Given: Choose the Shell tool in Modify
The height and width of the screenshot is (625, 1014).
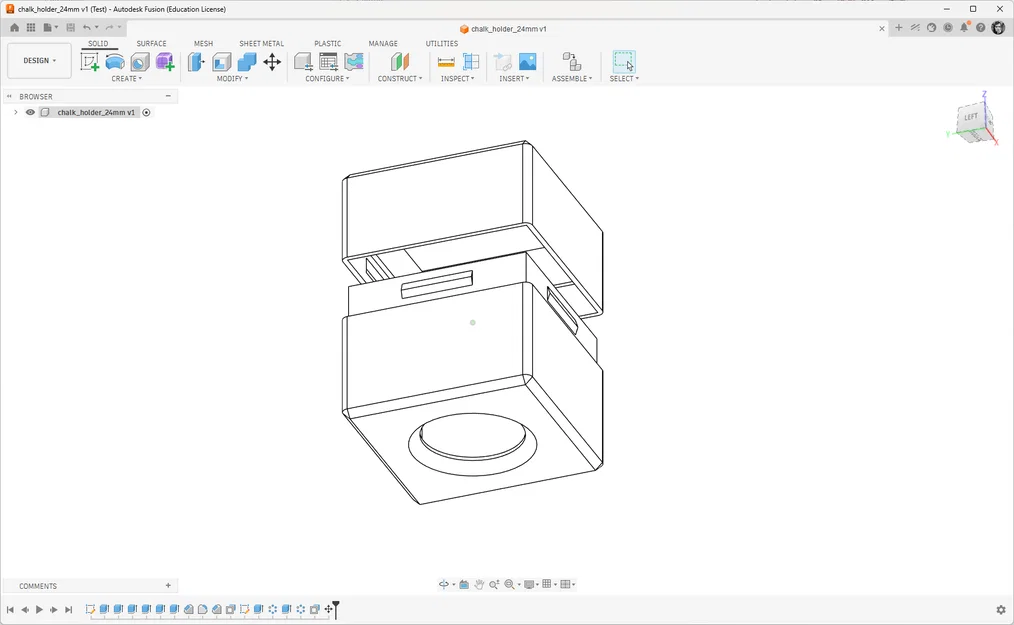Looking at the screenshot, I should click(221, 61).
